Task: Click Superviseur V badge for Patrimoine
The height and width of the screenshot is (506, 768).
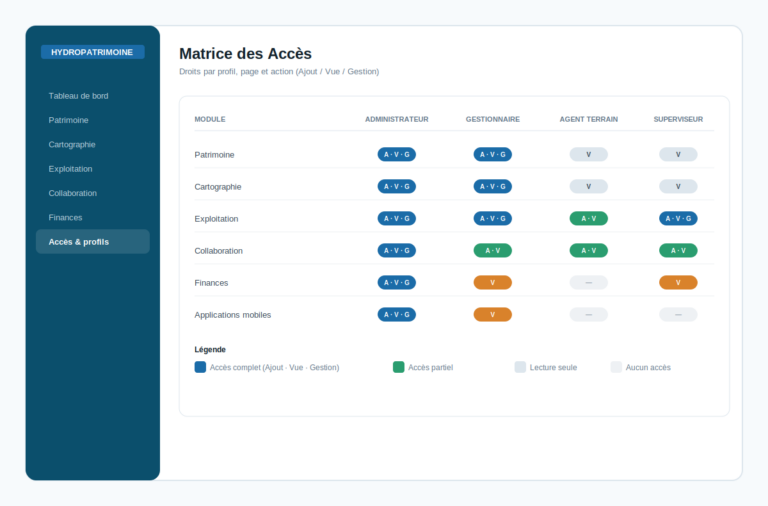Action: 678,154
